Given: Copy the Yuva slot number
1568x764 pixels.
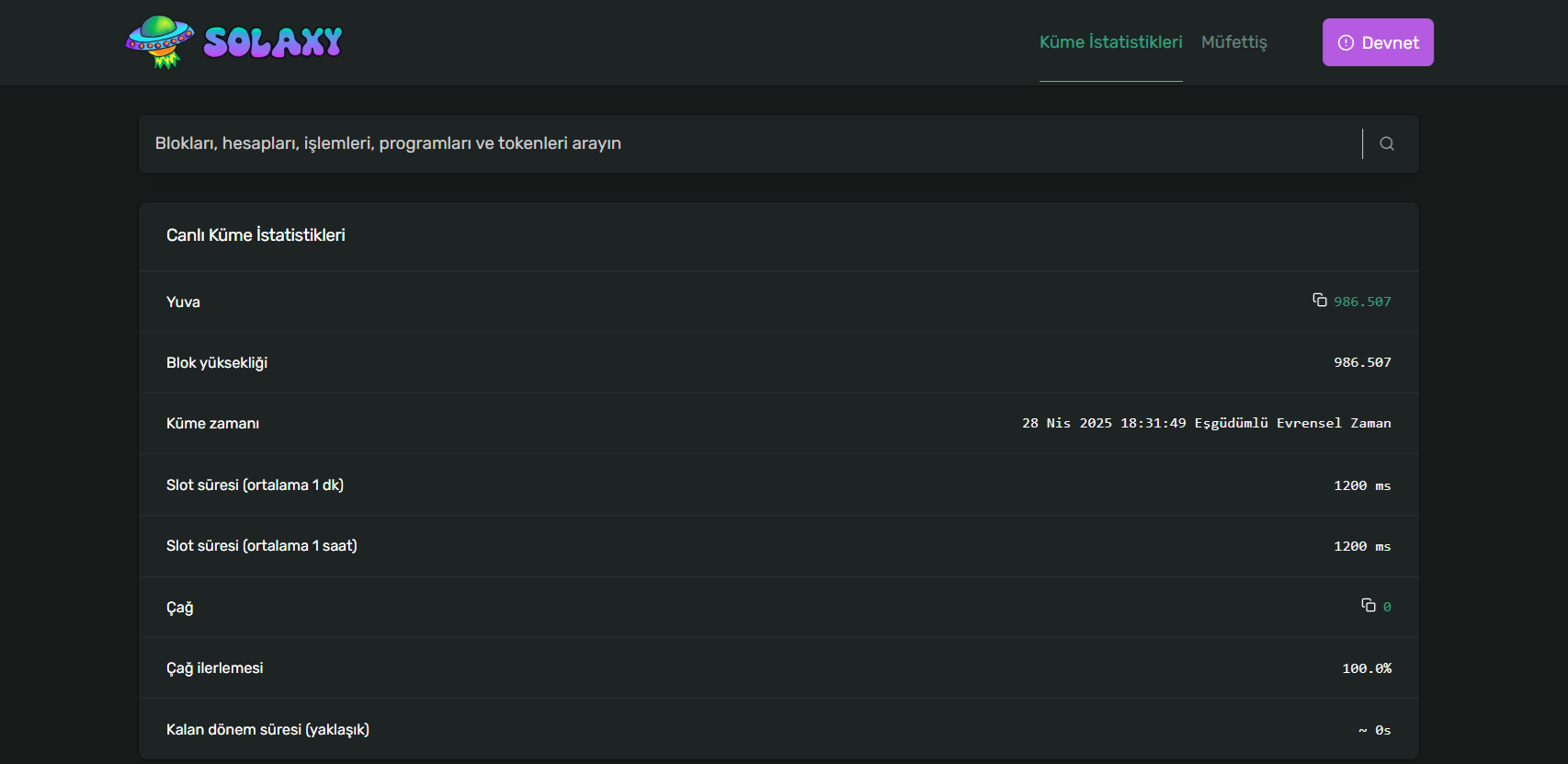Looking at the screenshot, I should pyautogui.click(x=1320, y=301).
